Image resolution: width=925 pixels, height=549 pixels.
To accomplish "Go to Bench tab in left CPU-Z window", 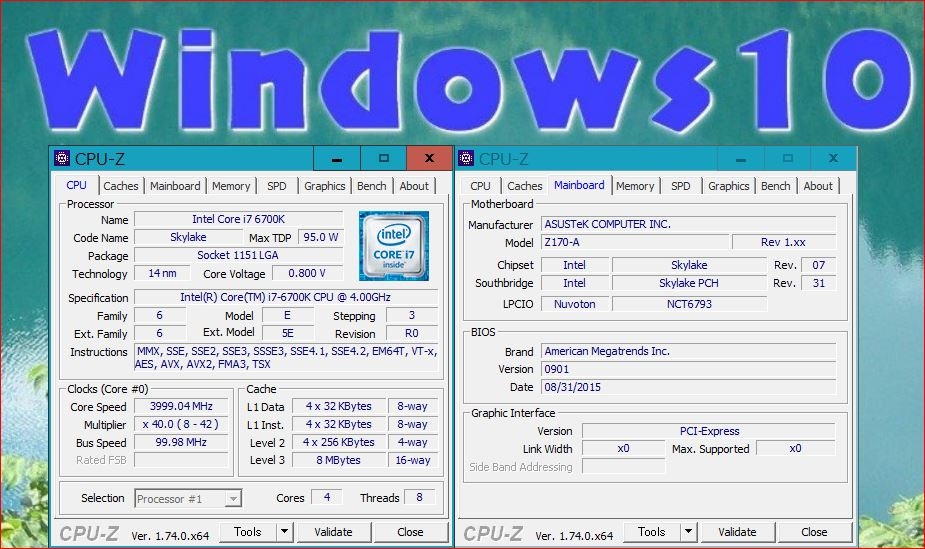I will click(x=372, y=186).
